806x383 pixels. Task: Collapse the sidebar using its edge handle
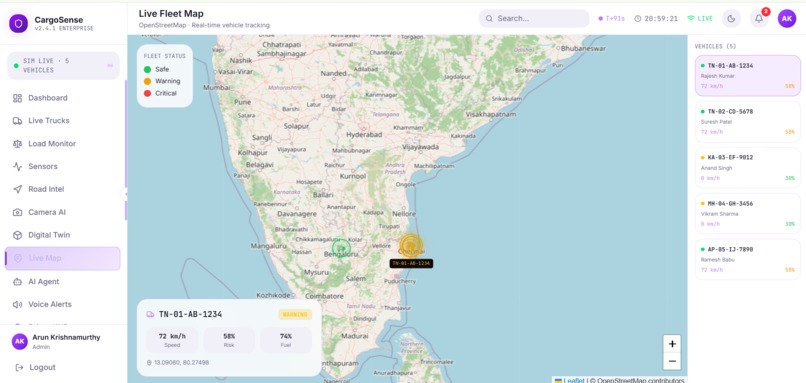(x=125, y=194)
